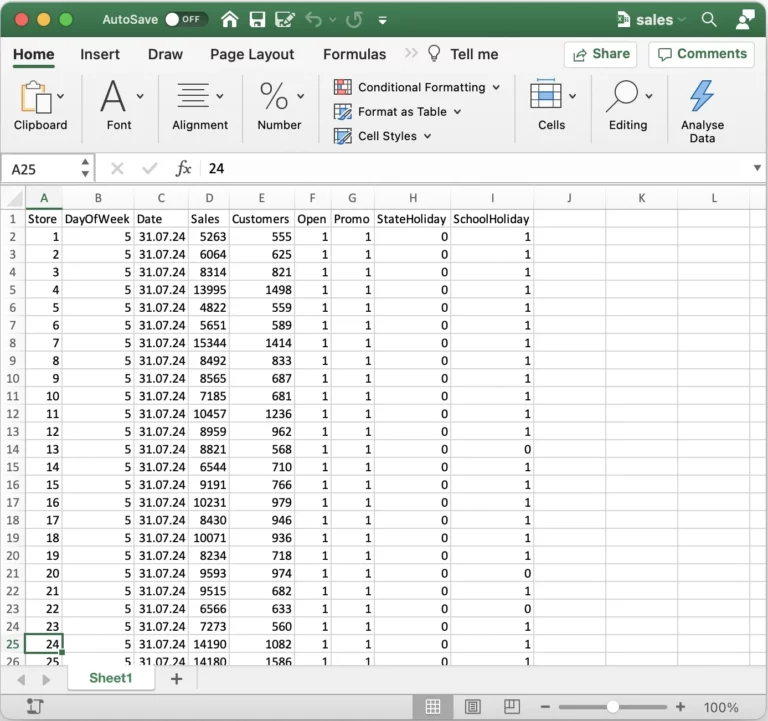Switch to Page Break Preview view
The image size is (768, 721).
pos(513,706)
